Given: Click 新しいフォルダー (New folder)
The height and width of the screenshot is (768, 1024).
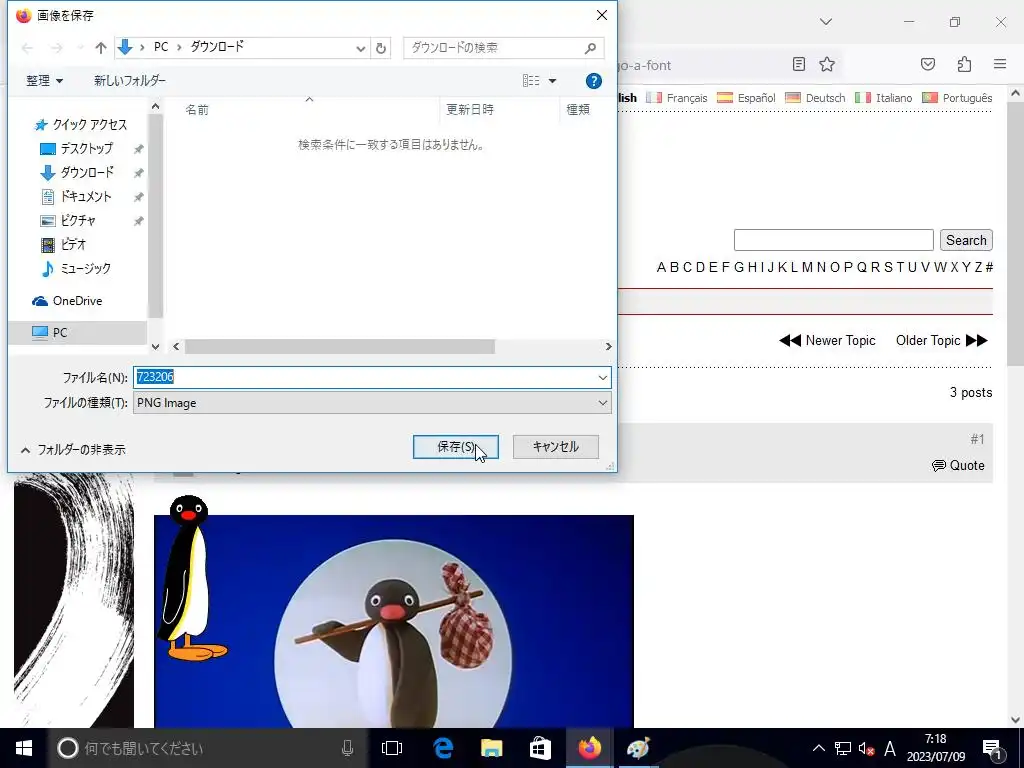Looking at the screenshot, I should [129, 81].
